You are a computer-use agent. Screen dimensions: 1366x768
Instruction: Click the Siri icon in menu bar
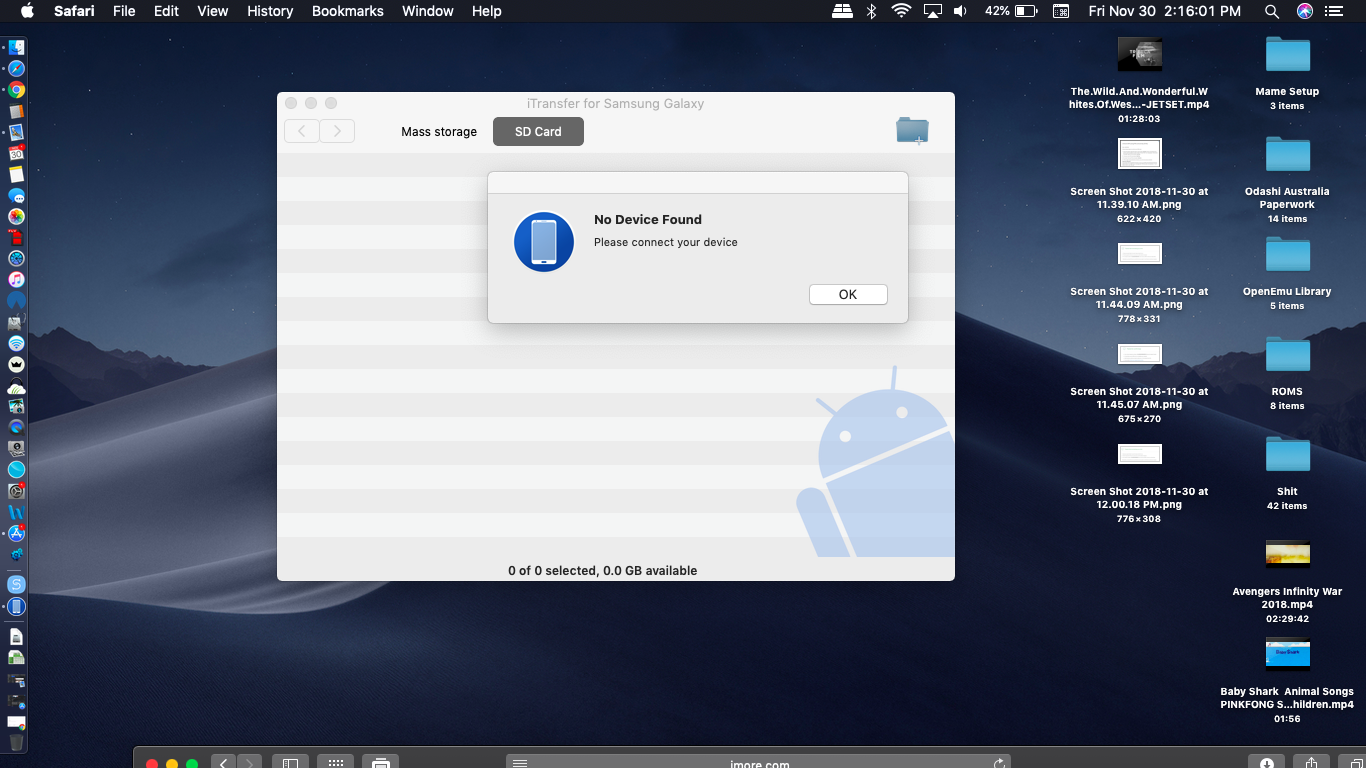point(1304,11)
